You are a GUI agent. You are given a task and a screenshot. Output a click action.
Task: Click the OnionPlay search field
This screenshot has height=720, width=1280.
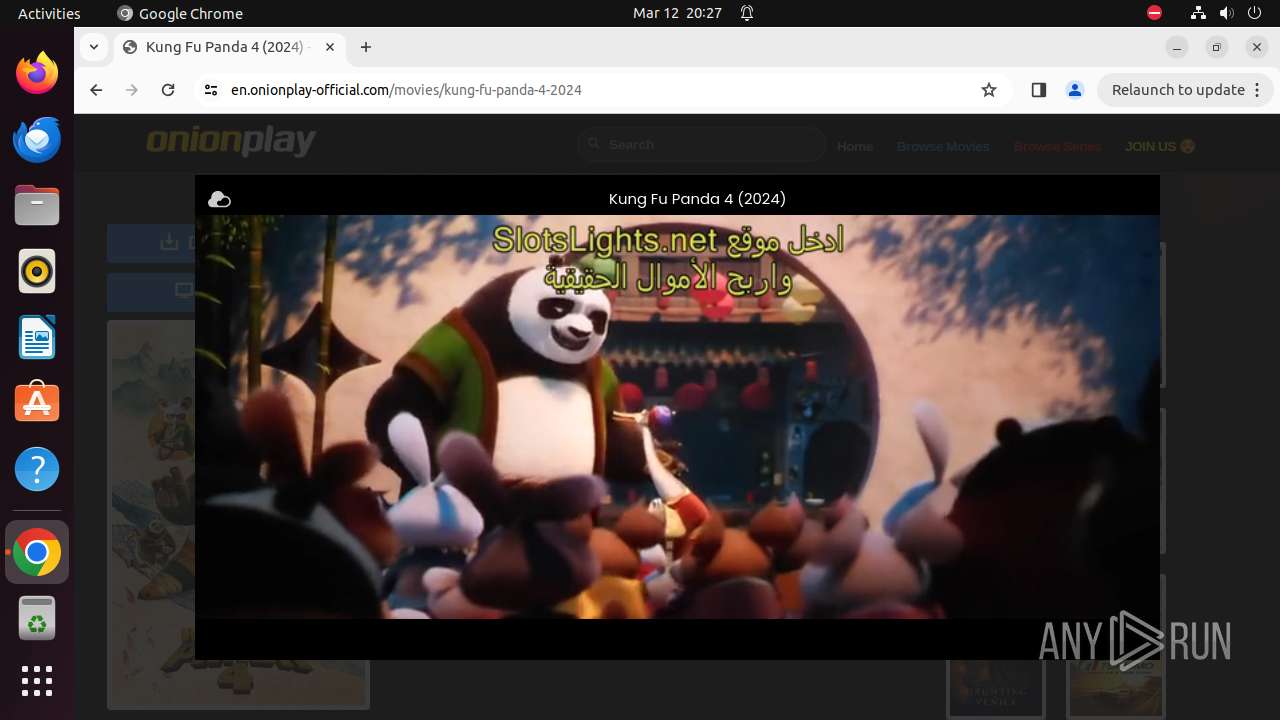coord(701,145)
